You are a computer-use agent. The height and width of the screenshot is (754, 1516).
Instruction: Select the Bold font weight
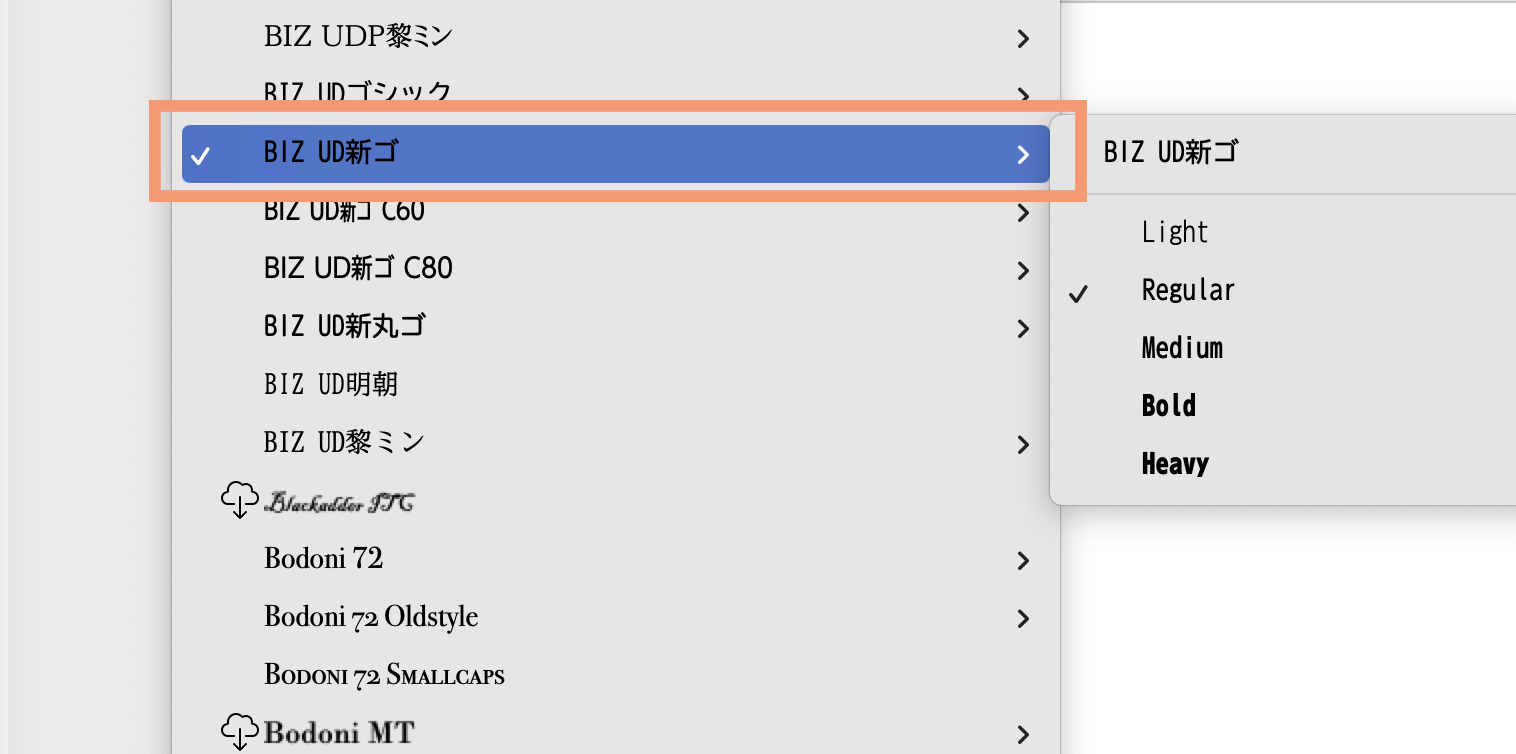coord(1168,406)
